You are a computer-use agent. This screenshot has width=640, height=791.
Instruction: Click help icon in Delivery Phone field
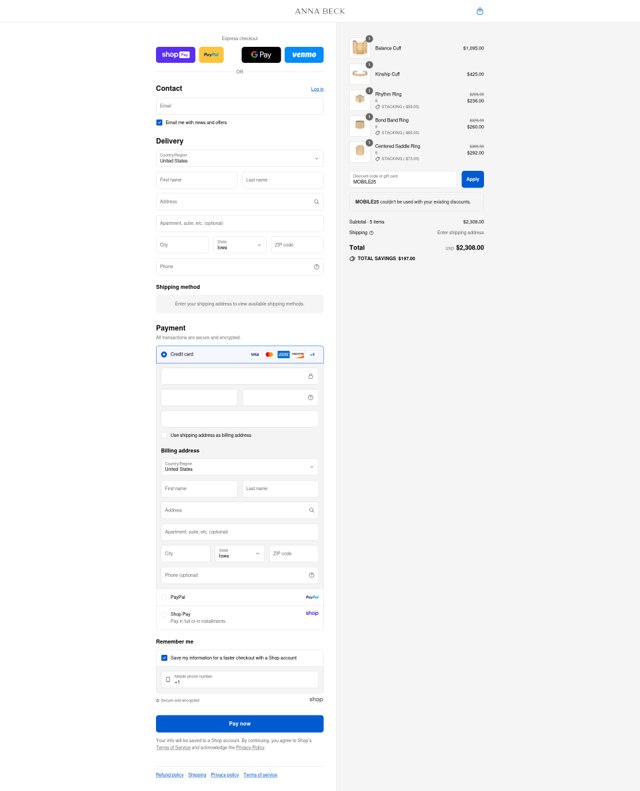pos(317,267)
